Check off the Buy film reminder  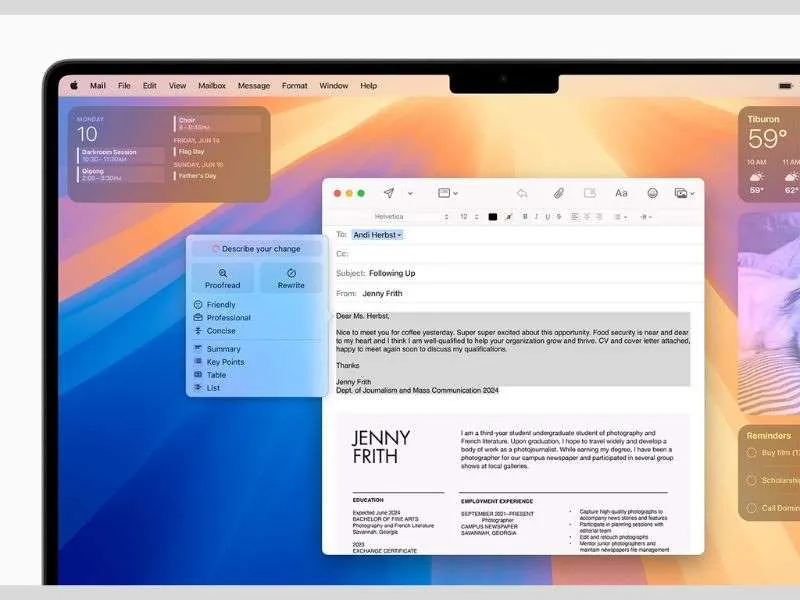[x=752, y=453]
